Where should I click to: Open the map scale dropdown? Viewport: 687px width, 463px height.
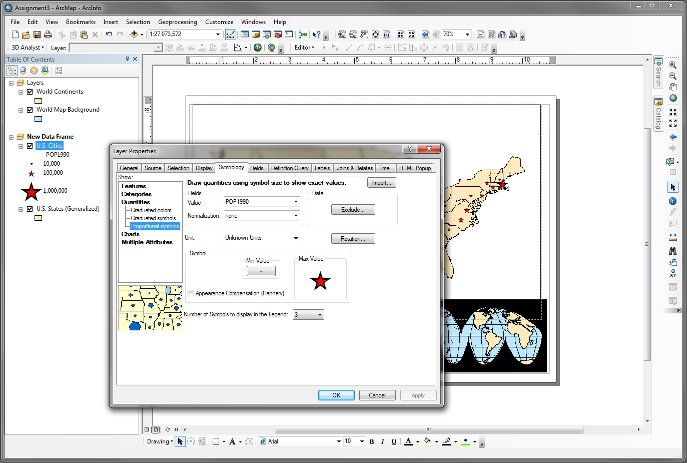(218, 34)
